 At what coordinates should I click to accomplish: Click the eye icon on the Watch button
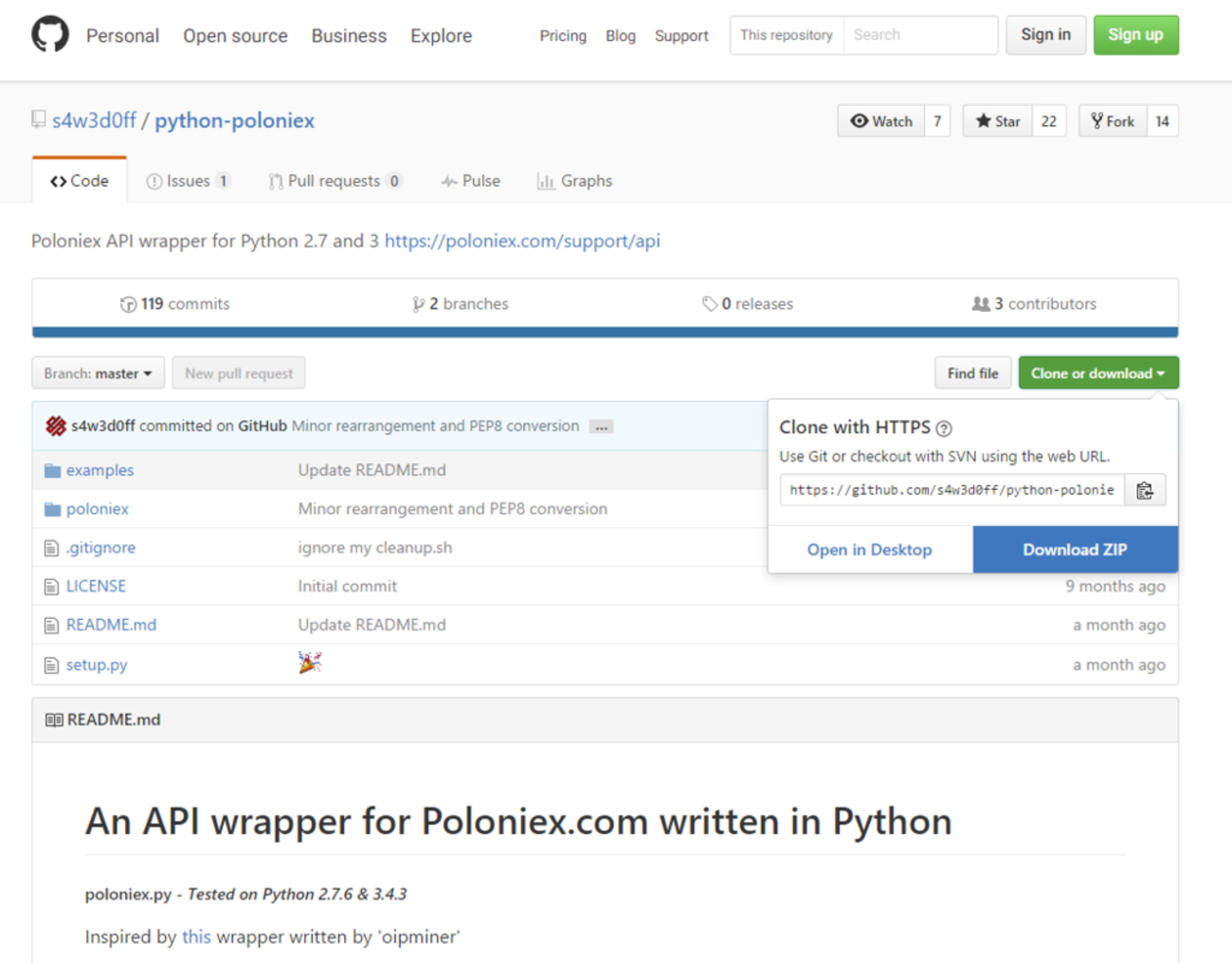861,120
